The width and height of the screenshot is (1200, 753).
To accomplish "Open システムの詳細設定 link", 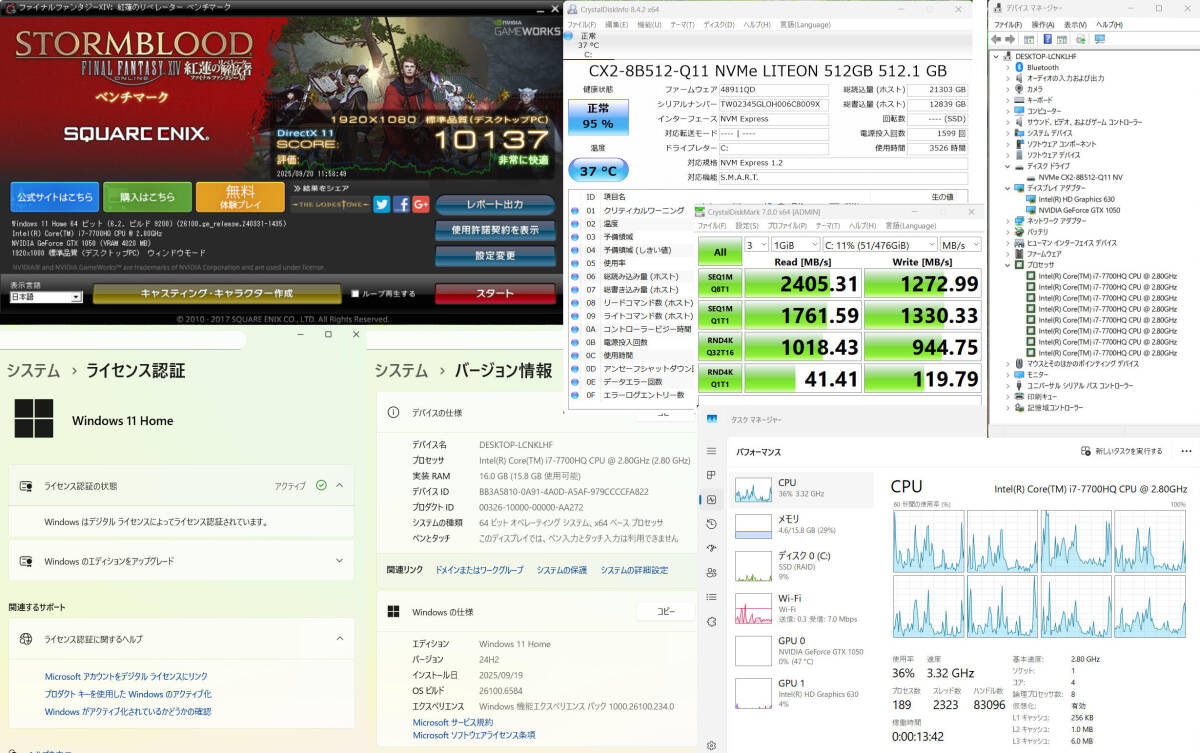I will [634, 570].
